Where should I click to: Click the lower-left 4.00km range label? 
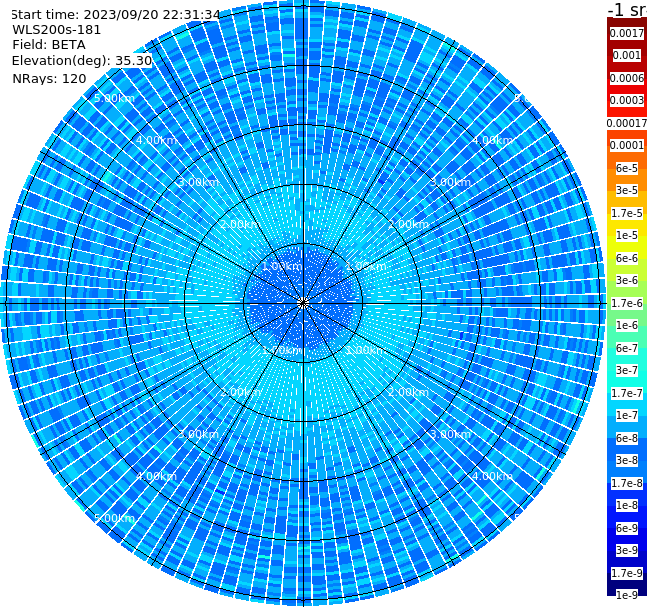click(156, 476)
